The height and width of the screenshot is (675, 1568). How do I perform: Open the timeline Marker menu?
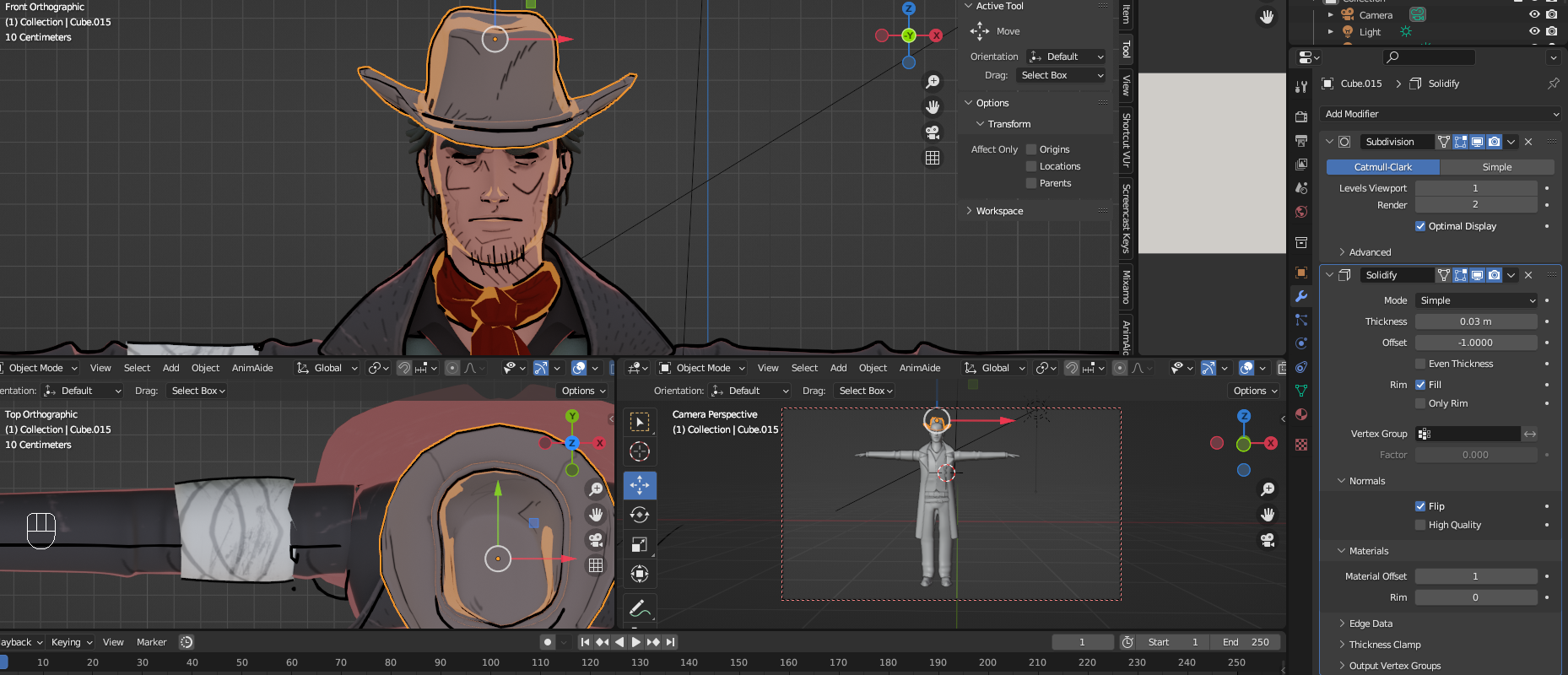tap(152, 642)
